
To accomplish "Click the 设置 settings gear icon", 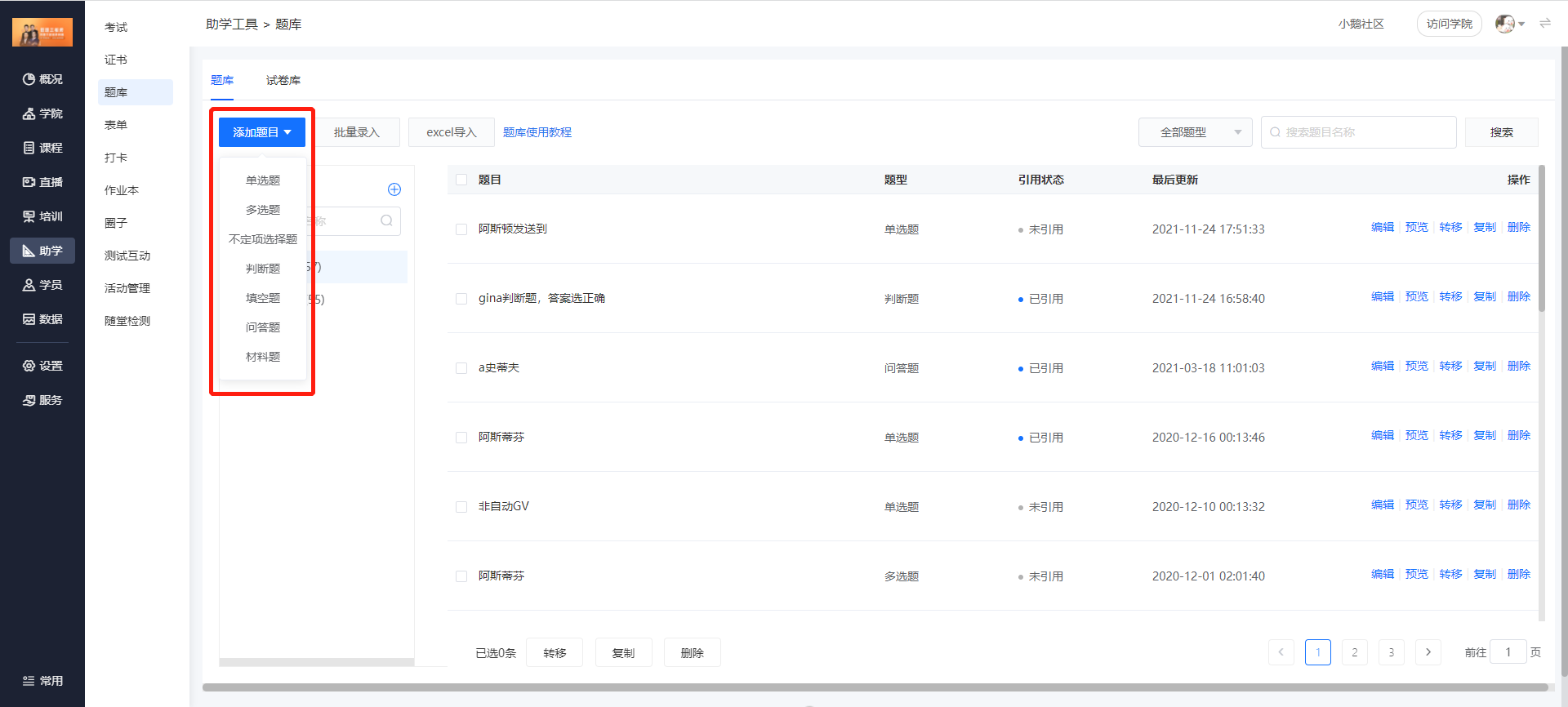I will tap(29, 366).
